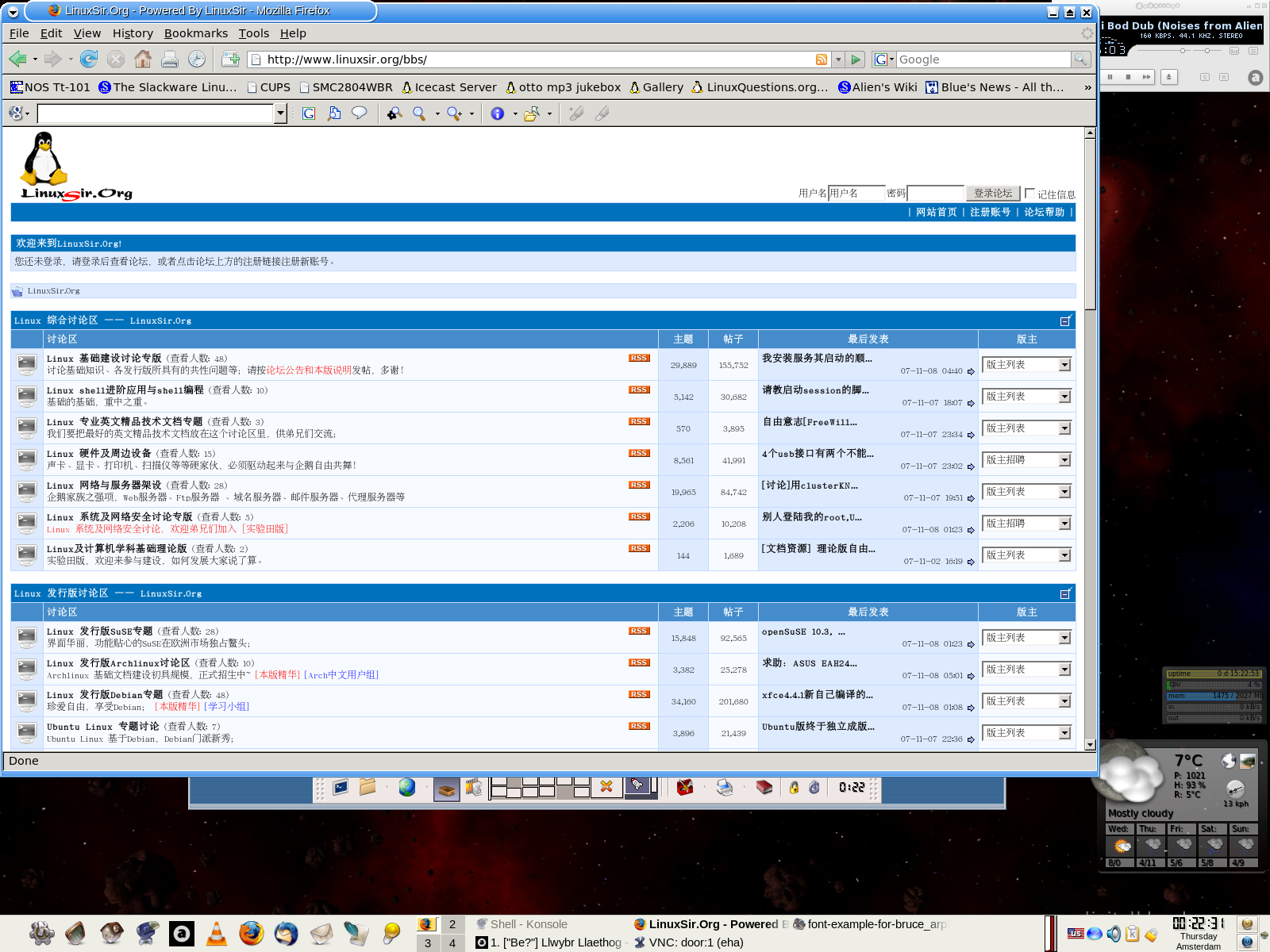Click the highlighter pen toolbar icon
The width and height of the screenshot is (1270, 952).
[x=602, y=113]
